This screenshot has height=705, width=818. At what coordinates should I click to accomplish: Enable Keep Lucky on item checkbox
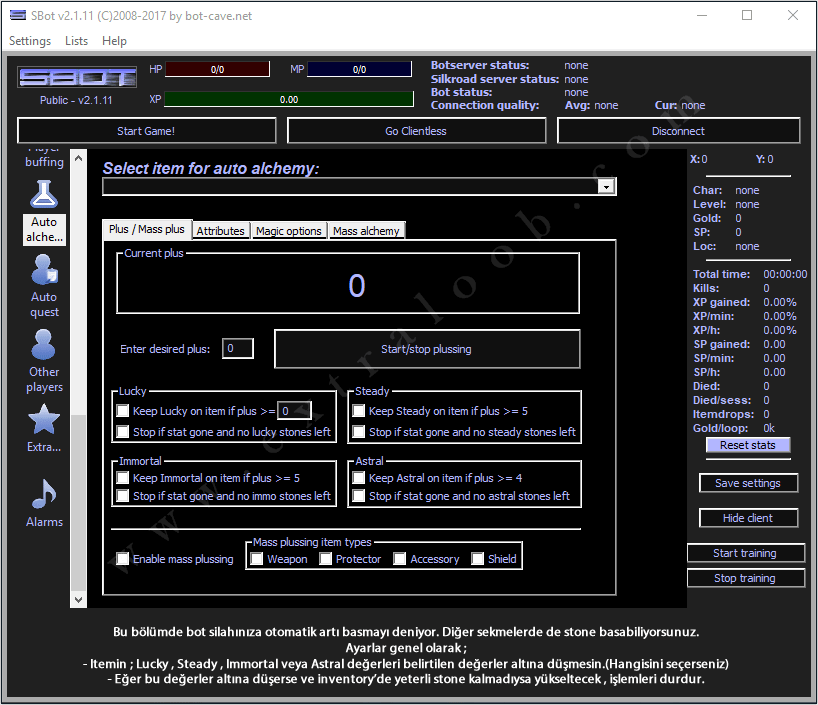[x=123, y=411]
